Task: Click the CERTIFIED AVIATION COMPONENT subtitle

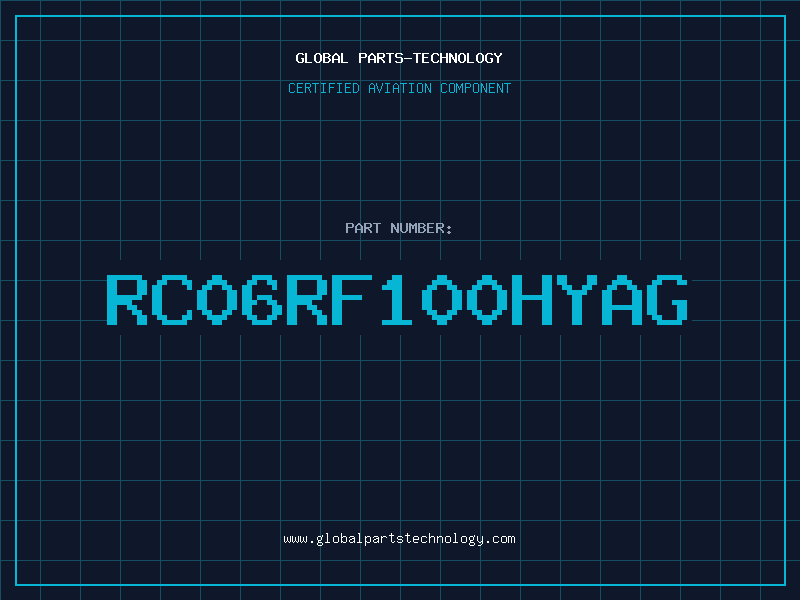Action: click(x=399, y=88)
